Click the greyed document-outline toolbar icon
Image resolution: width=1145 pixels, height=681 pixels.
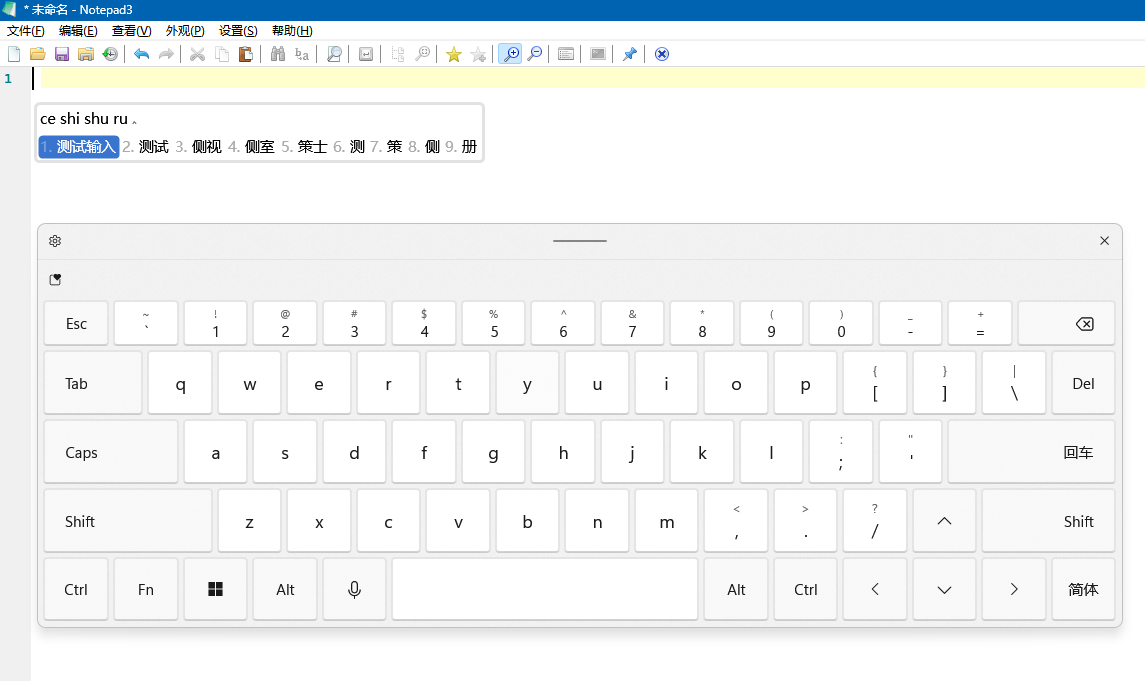398,54
